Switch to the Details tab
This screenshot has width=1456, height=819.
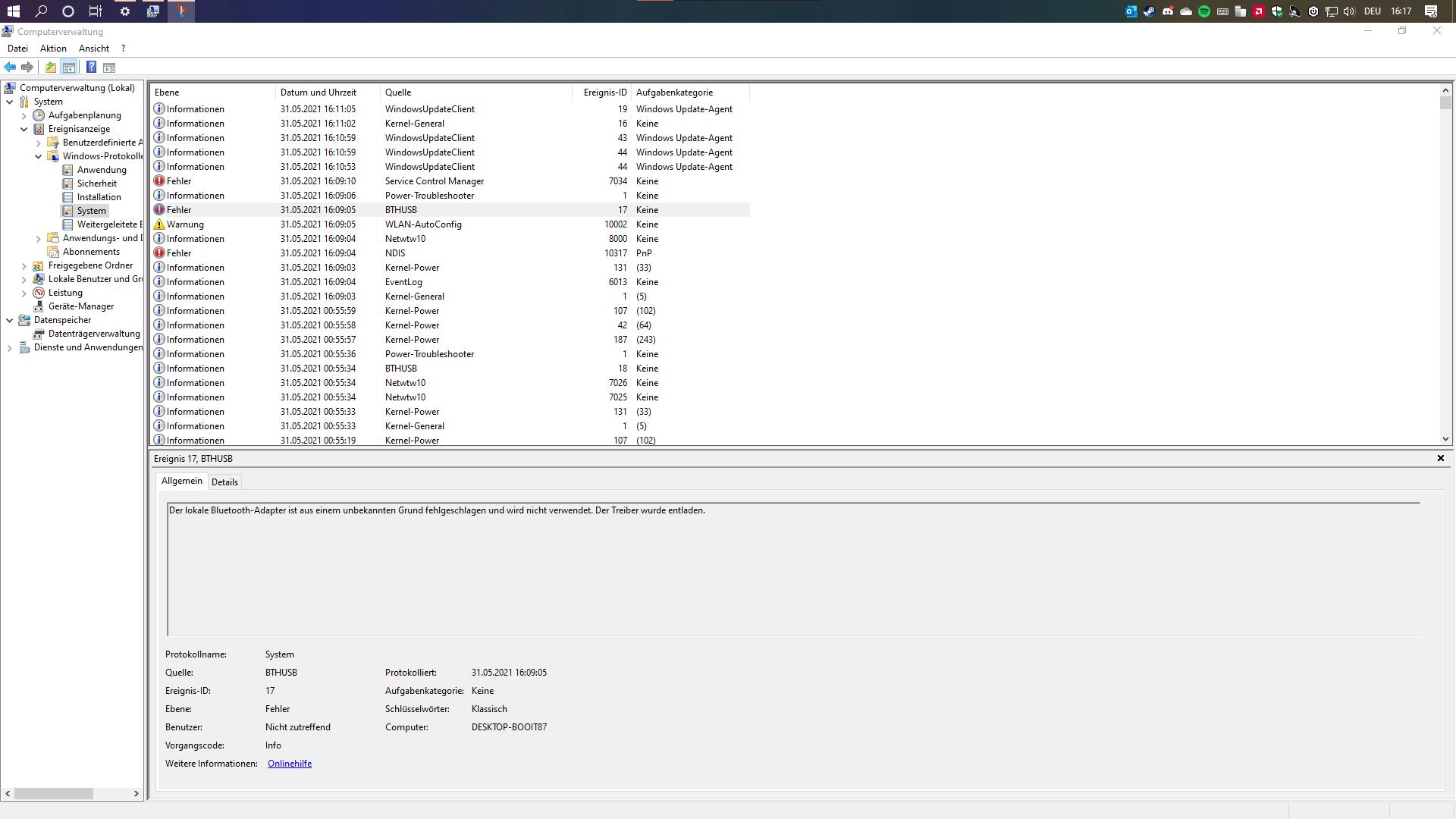(224, 482)
